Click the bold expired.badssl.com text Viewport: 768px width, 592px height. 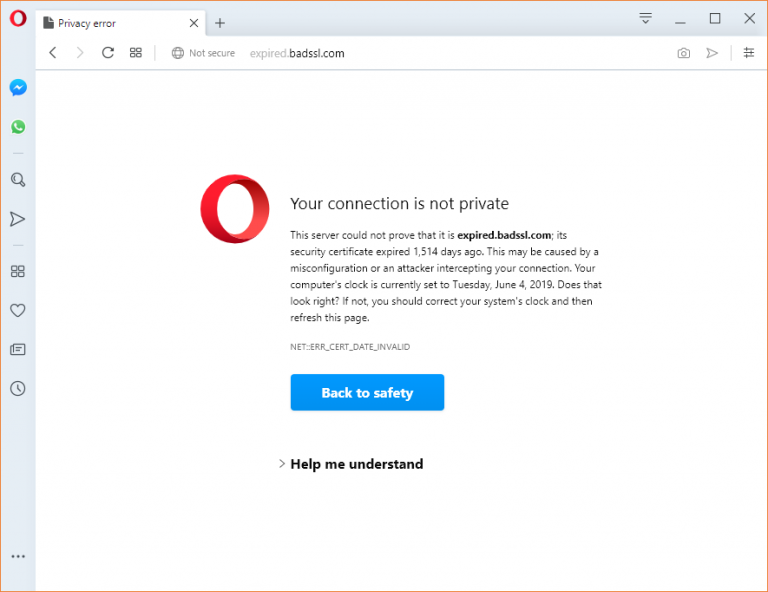(x=504, y=235)
